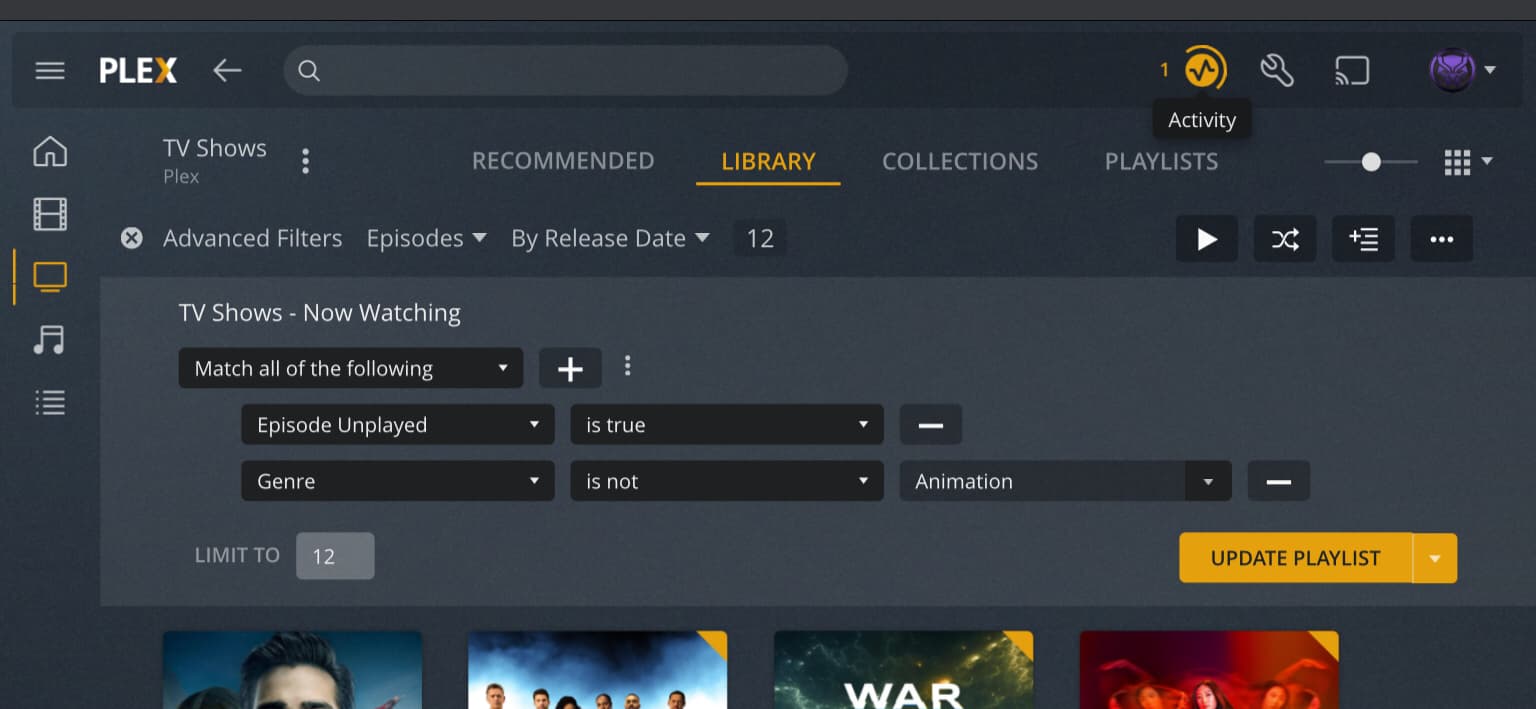Open the Episodes type dropdown
Viewport: 1536px width, 709px height.
click(x=426, y=238)
